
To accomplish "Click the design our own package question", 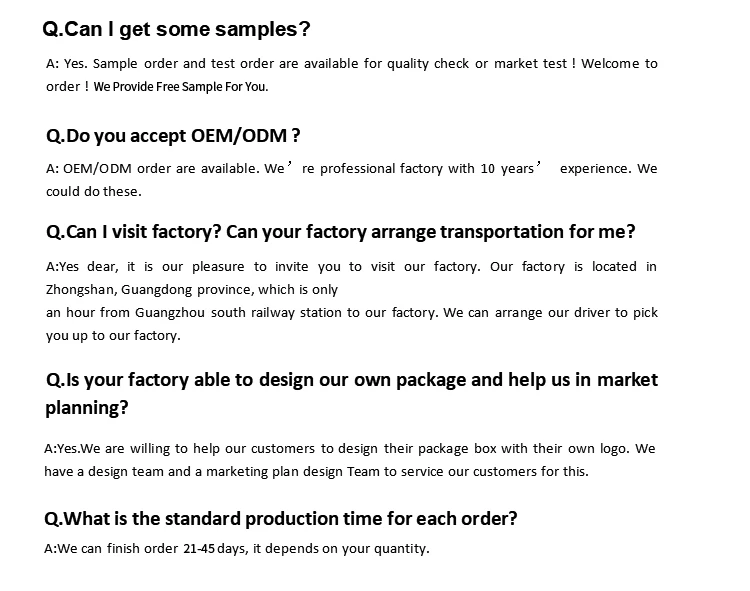I will (352, 380).
